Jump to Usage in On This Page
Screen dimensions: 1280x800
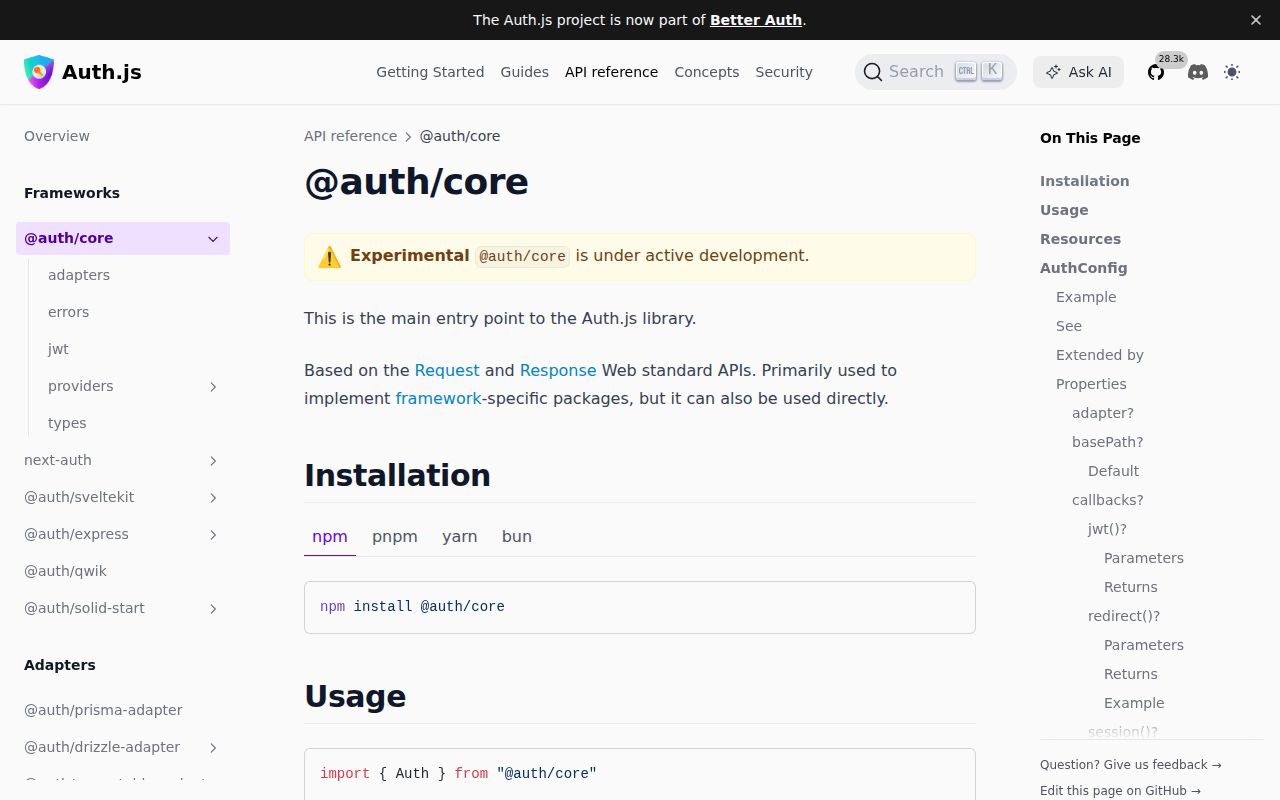coord(1064,210)
